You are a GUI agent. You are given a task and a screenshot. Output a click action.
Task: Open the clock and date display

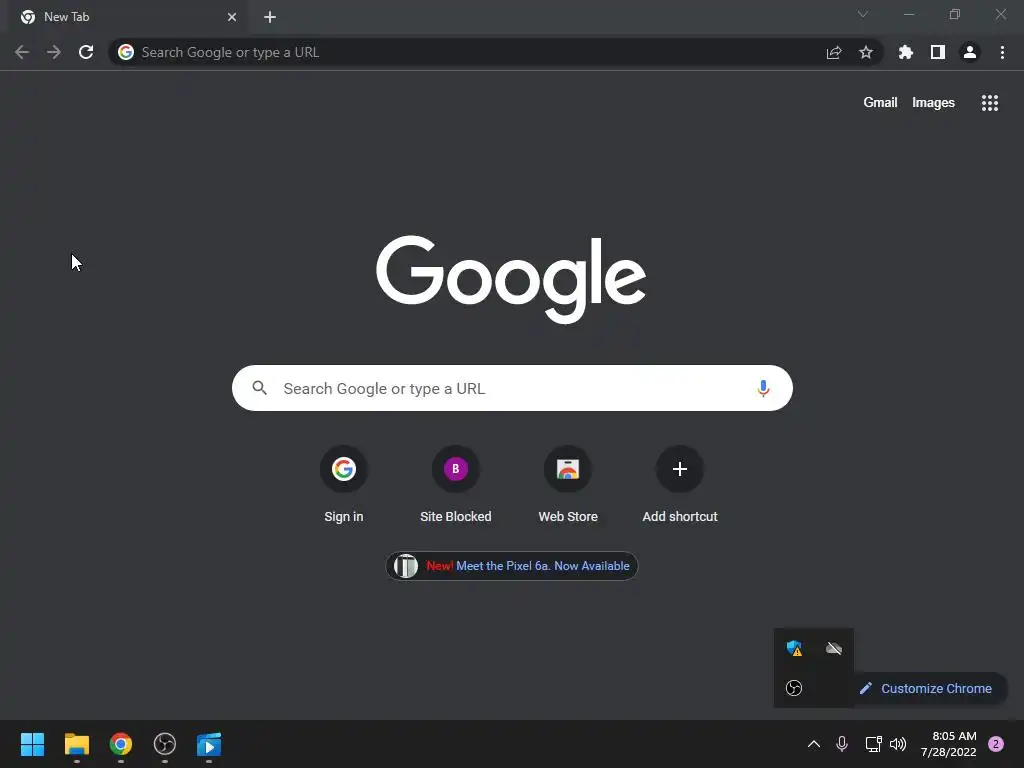(949, 744)
